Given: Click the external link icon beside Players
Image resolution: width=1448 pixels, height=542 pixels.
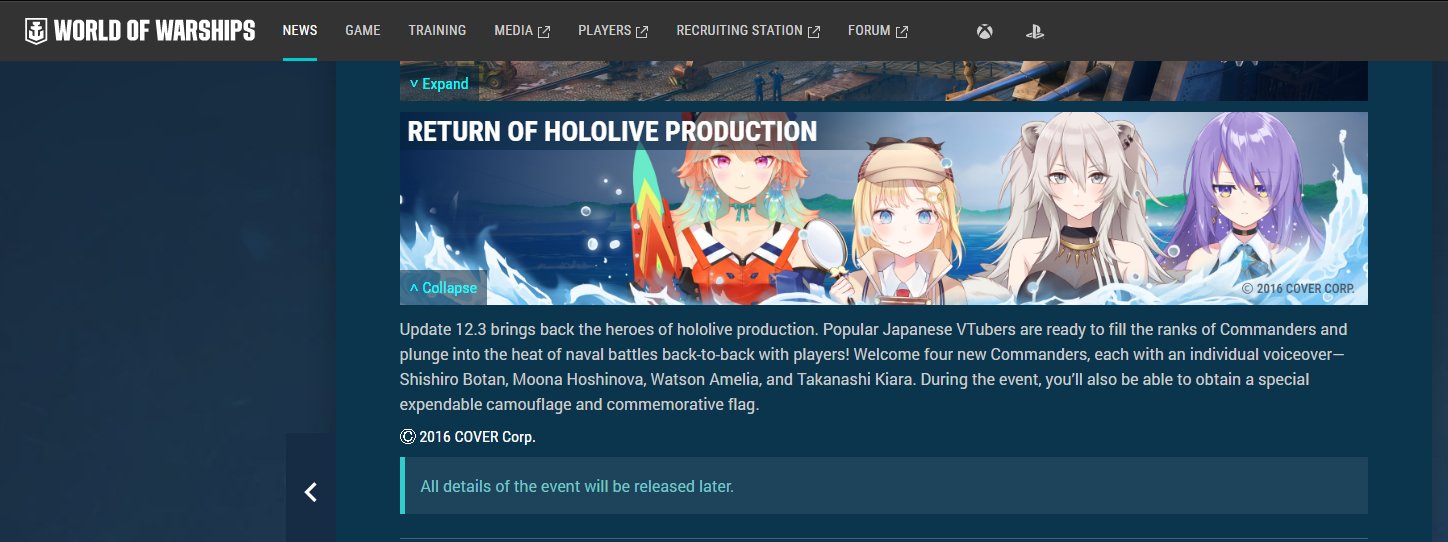Looking at the screenshot, I should (642, 32).
